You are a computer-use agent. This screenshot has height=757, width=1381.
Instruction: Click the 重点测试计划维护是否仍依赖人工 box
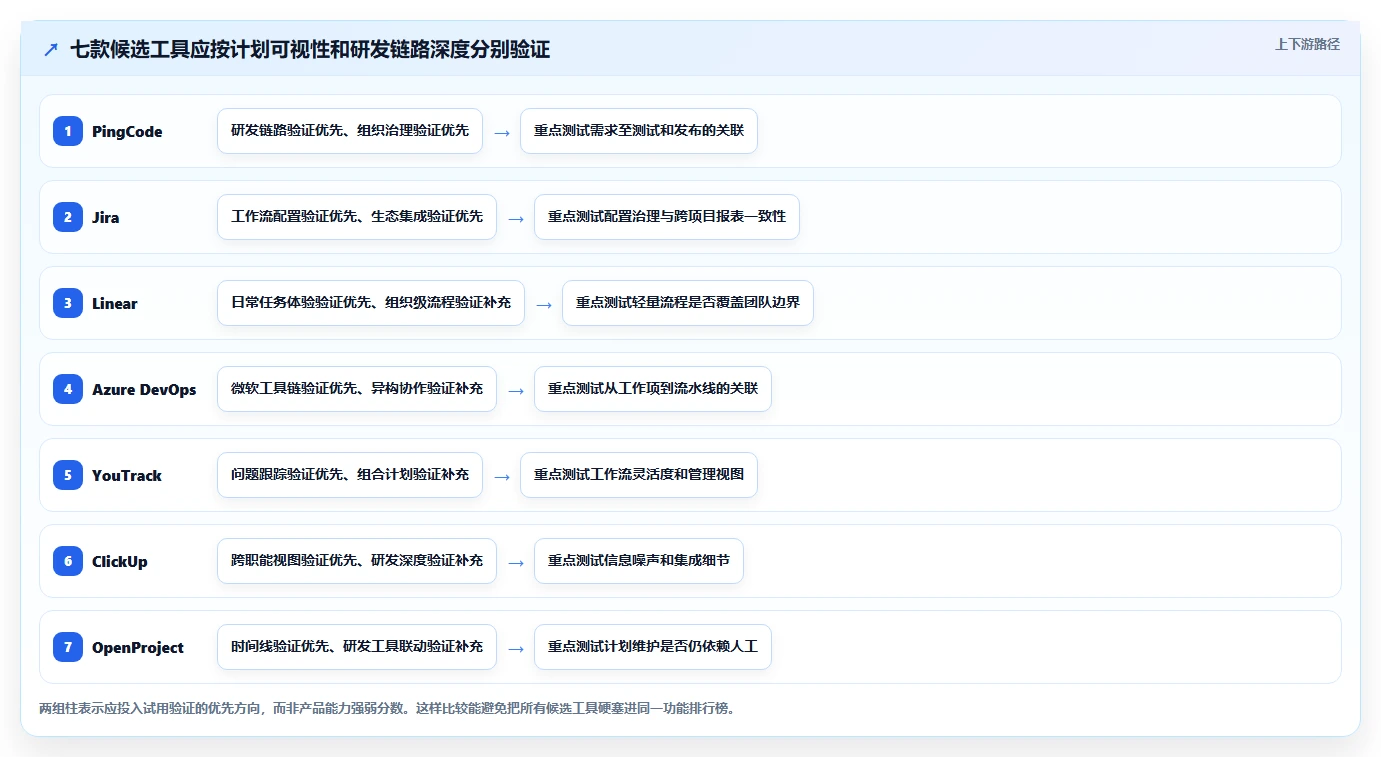tap(653, 647)
